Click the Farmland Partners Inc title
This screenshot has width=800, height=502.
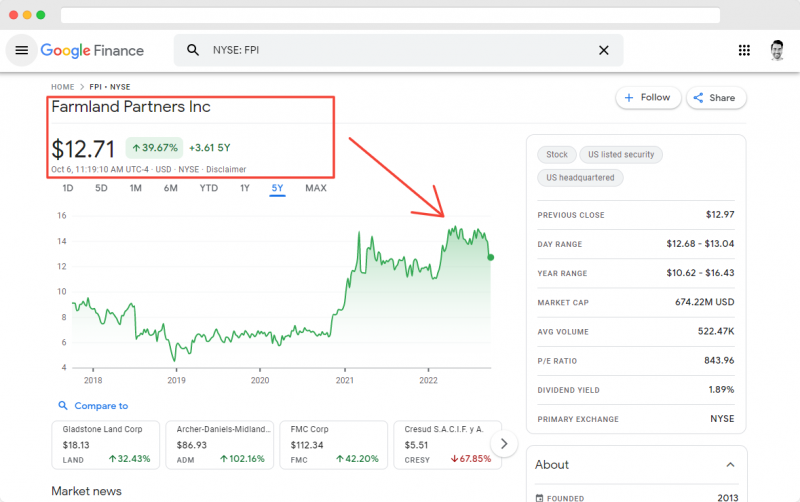pyautogui.click(x=131, y=107)
